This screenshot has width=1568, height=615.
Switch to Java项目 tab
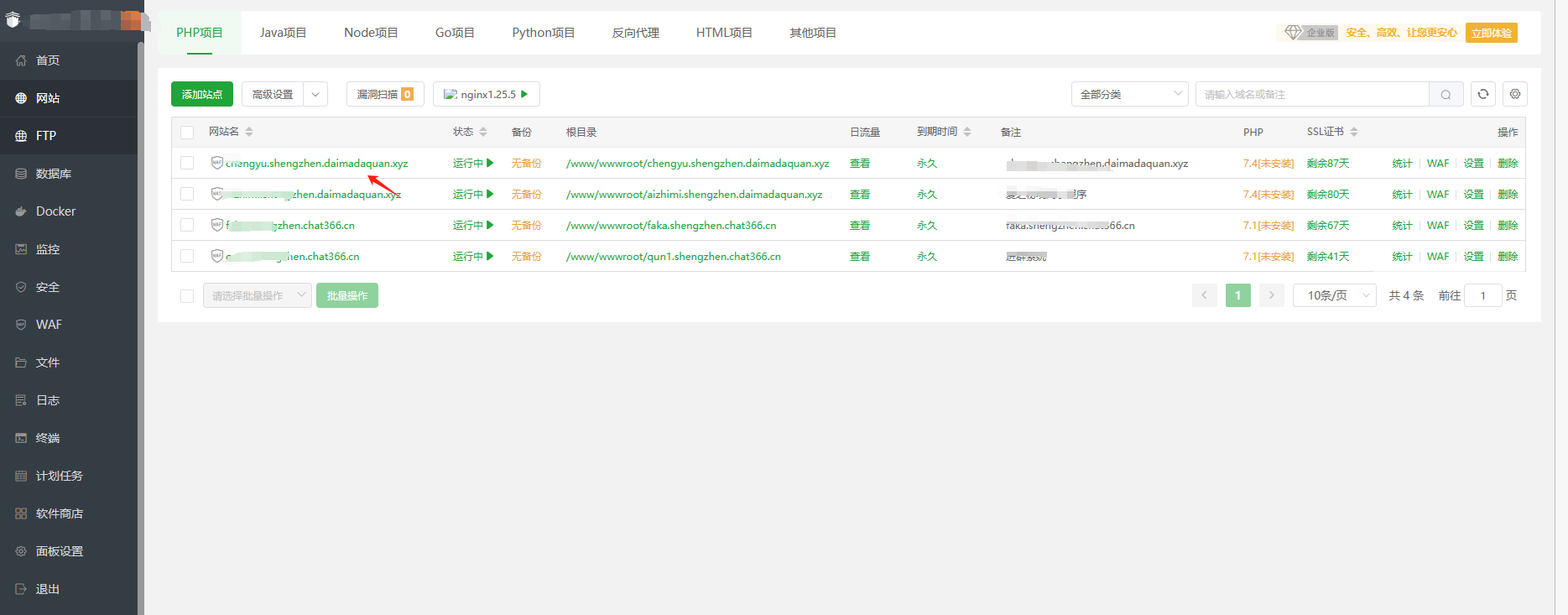pos(284,33)
